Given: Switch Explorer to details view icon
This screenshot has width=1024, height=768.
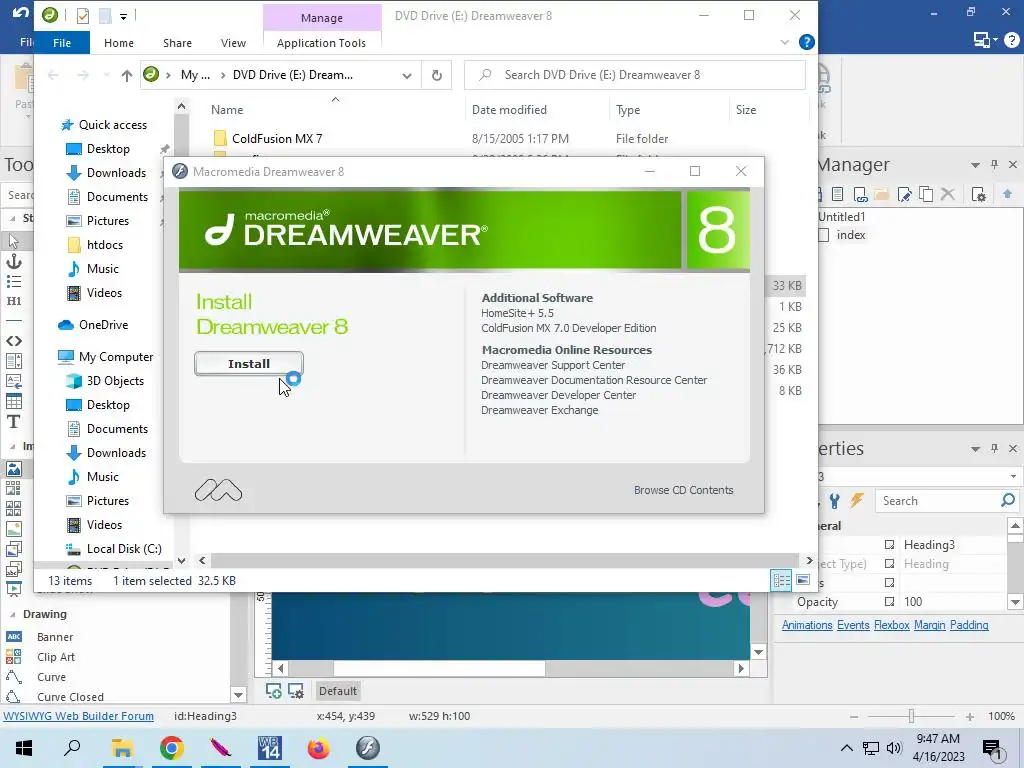Looking at the screenshot, I should [781, 580].
